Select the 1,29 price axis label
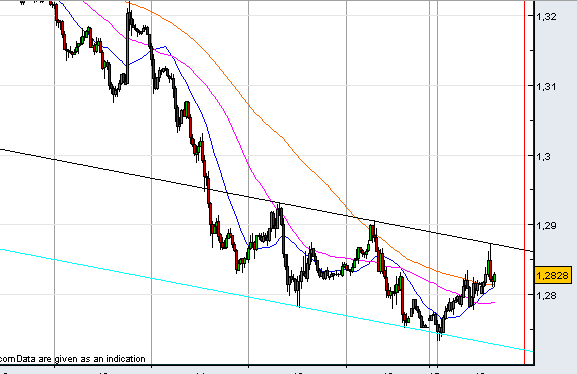Viewport: 577px width, 374px height. [546, 225]
